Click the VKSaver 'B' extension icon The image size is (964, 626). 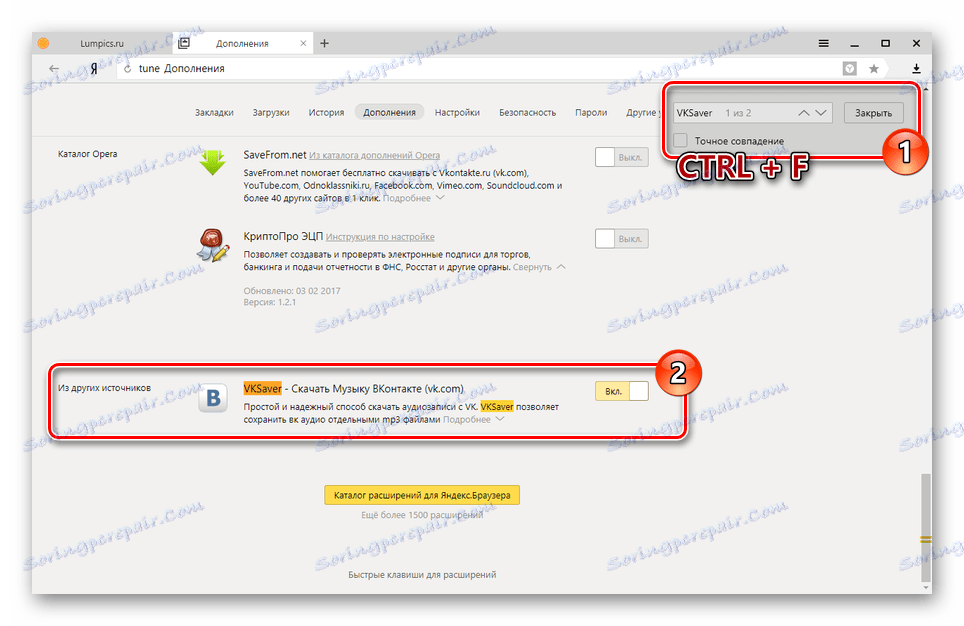[x=213, y=398]
